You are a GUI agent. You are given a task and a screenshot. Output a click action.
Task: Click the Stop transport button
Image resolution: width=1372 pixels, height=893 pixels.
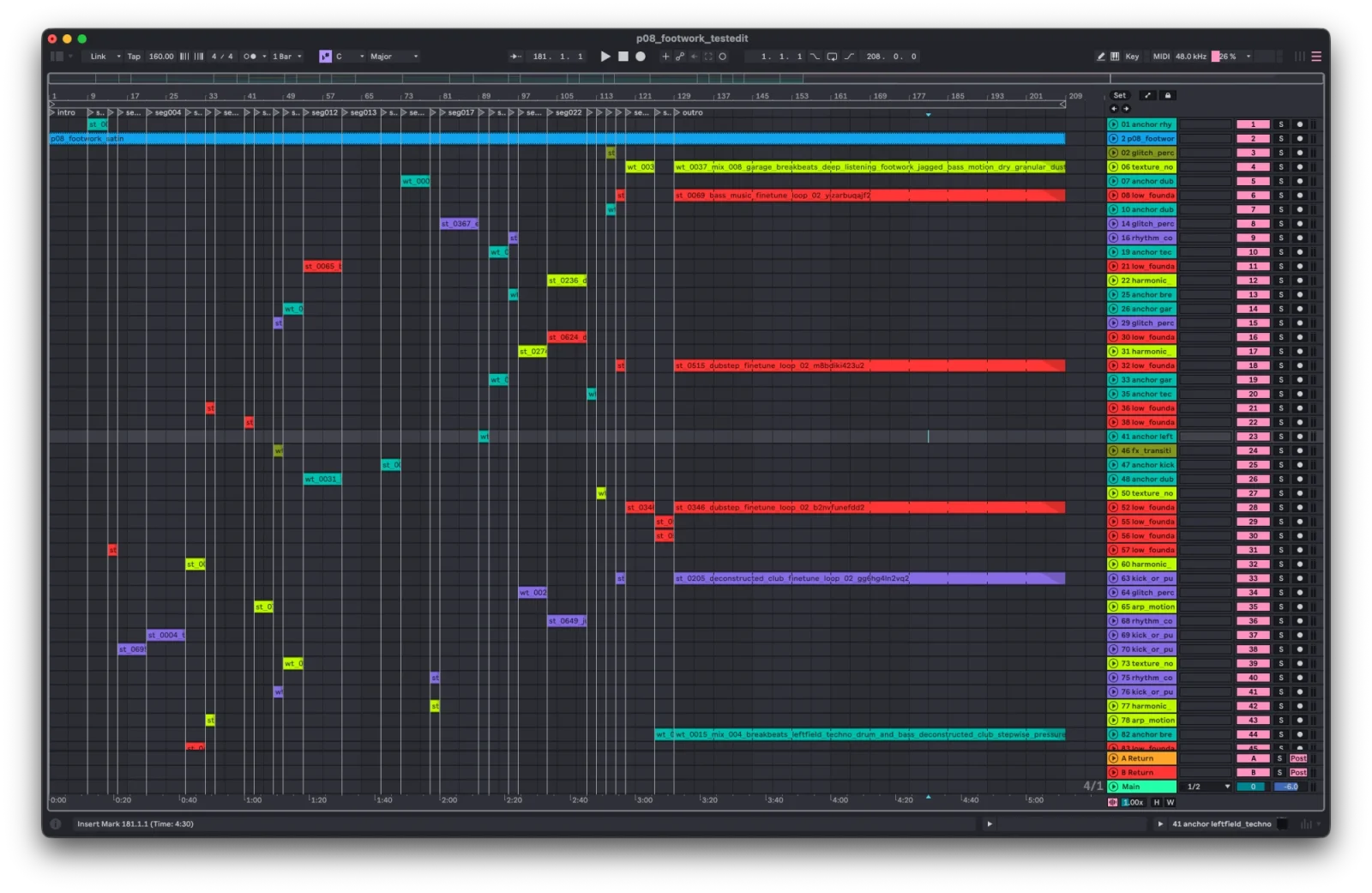click(623, 57)
